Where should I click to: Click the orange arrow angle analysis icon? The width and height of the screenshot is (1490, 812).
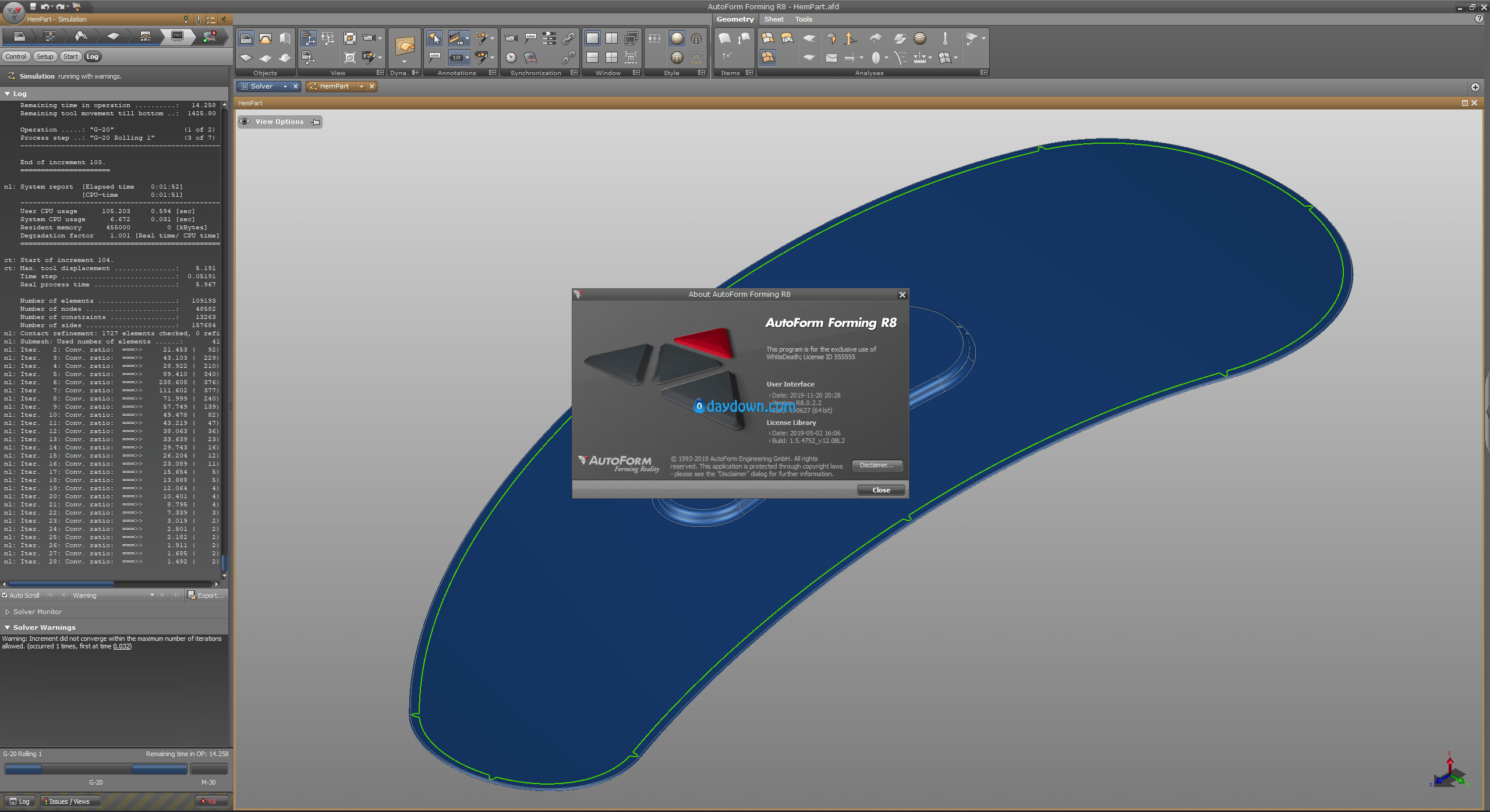click(x=850, y=38)
